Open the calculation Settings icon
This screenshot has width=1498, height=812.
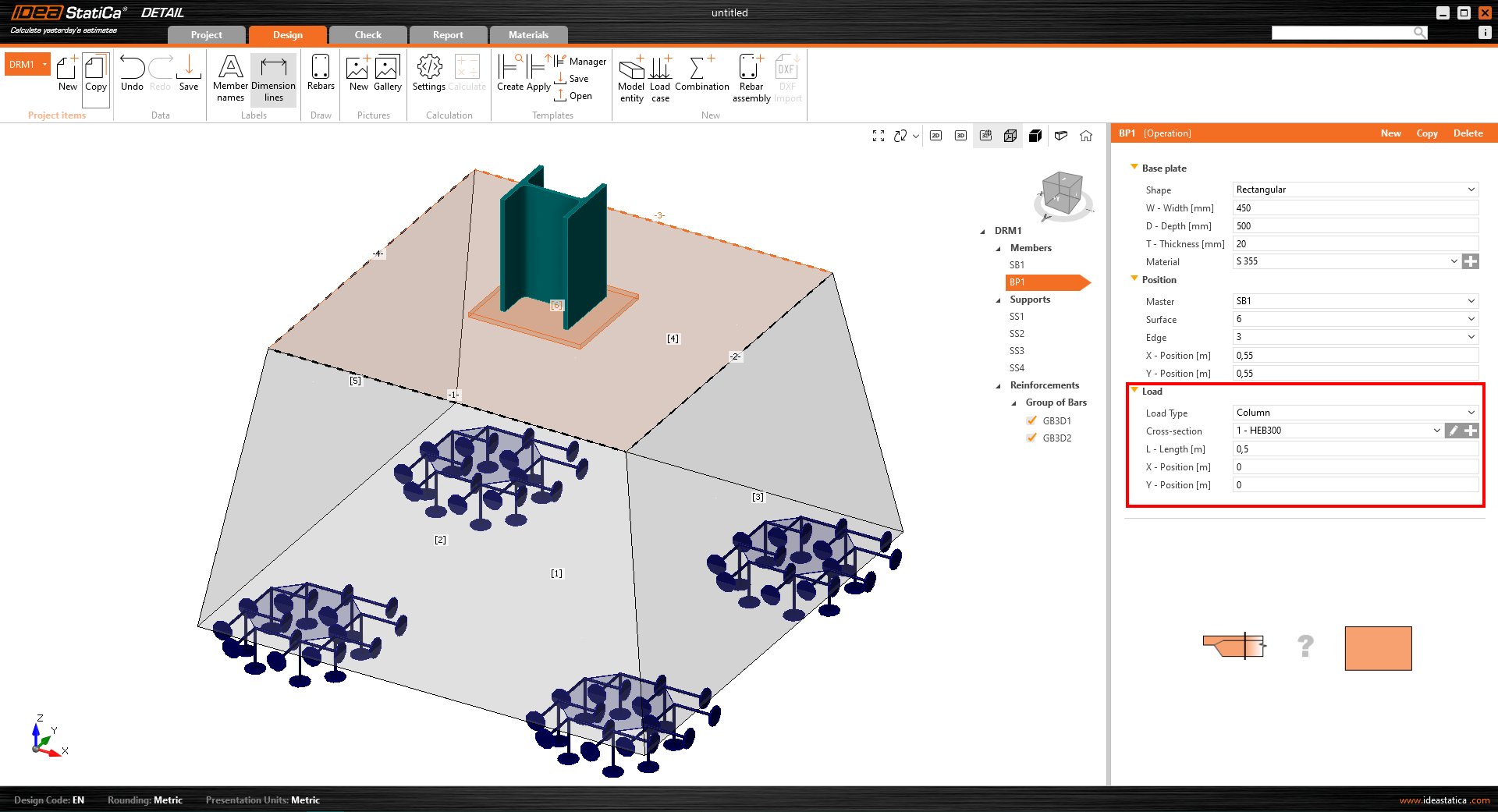pos(428,73)
